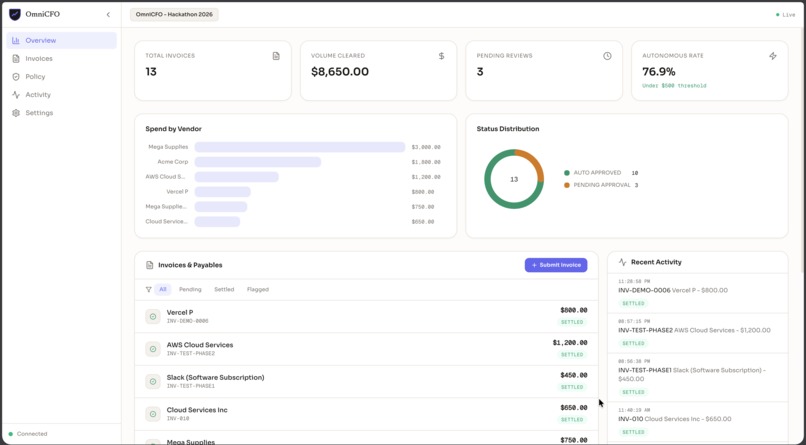The height and width of the screenshot is (445, 806).
Task: Click the orange Pending Approval legend dot
Action: 567,185
